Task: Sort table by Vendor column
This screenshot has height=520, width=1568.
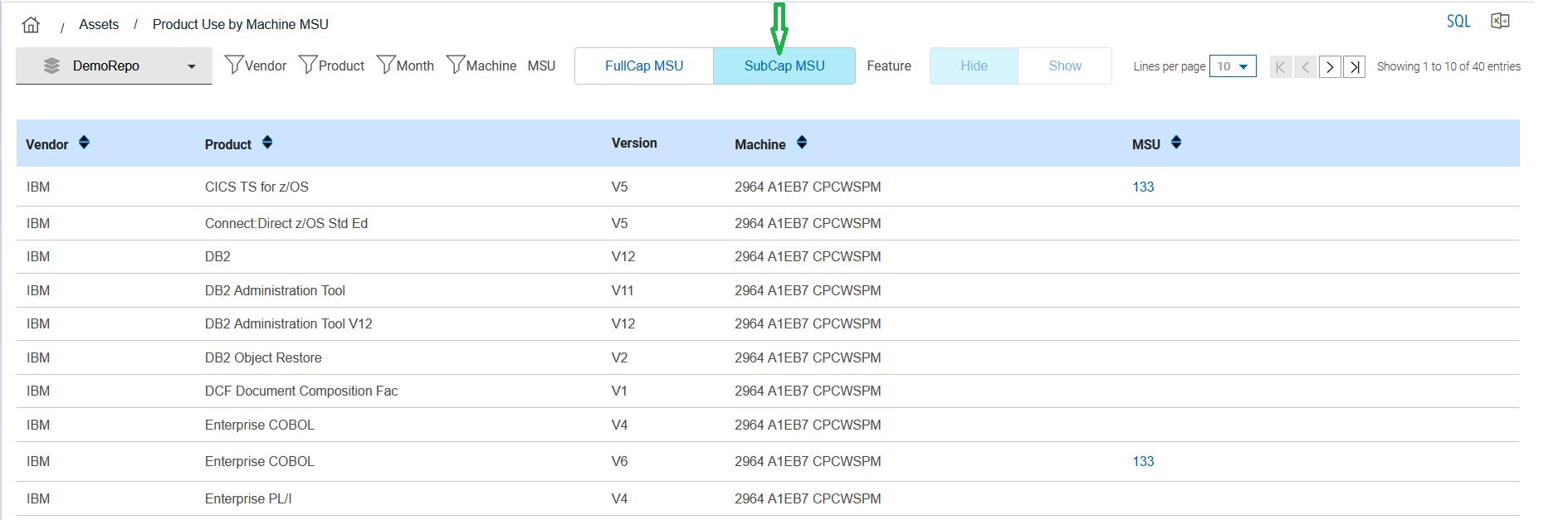Action: coord(84,143)
